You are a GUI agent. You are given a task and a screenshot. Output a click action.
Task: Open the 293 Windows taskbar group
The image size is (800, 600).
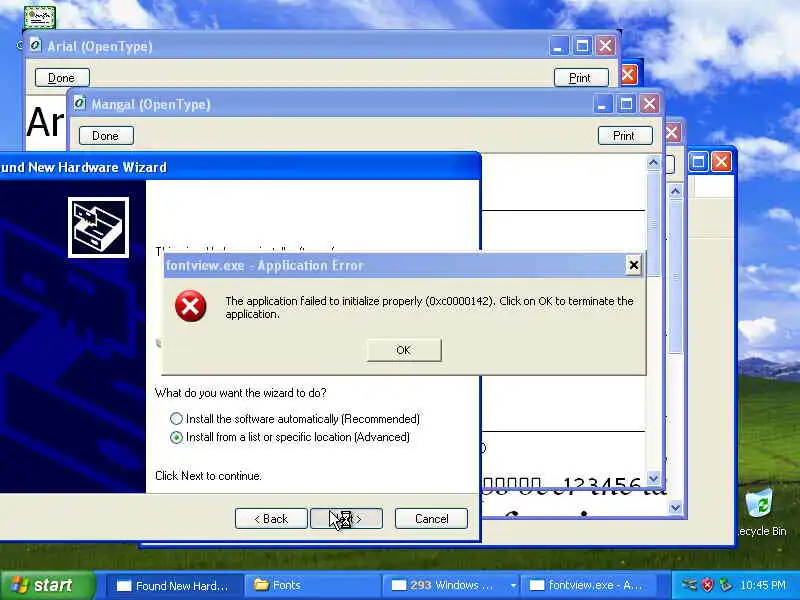click(x=451, y=586)
